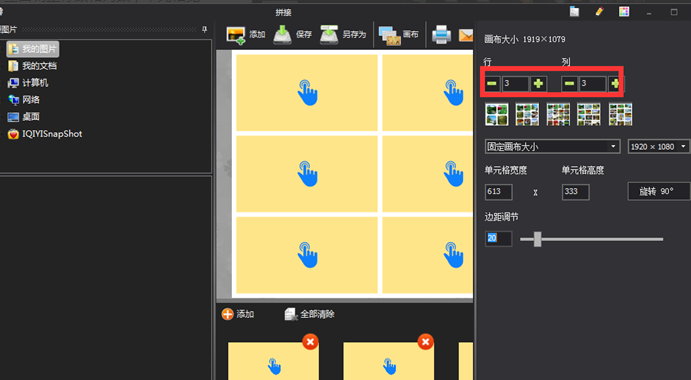
Task: Remove the second thumbnail with red X
Action: [x=425, y=342]
